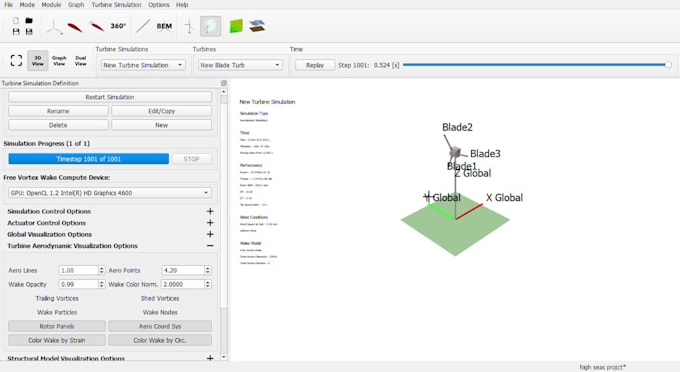Open the 360° polar extrapolation module
Screen dimensions: 680x372
[118, 26]
